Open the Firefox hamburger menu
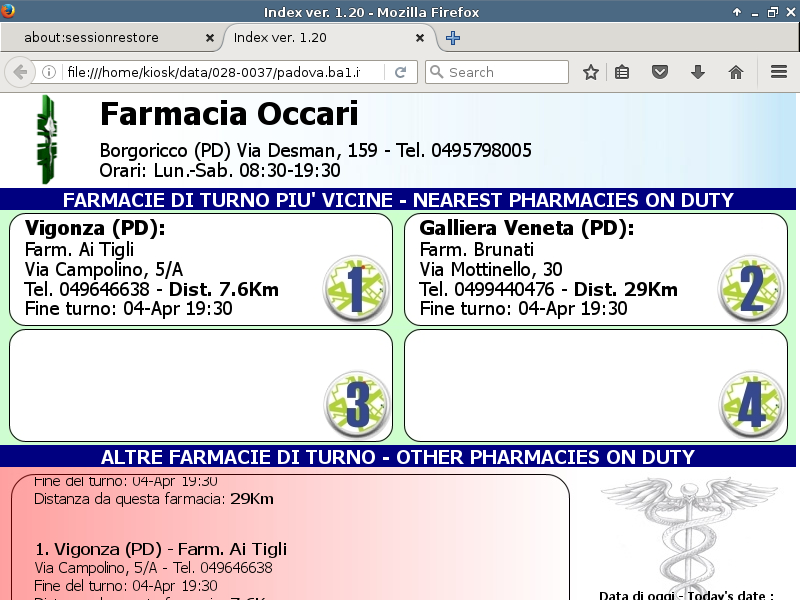 779,72
